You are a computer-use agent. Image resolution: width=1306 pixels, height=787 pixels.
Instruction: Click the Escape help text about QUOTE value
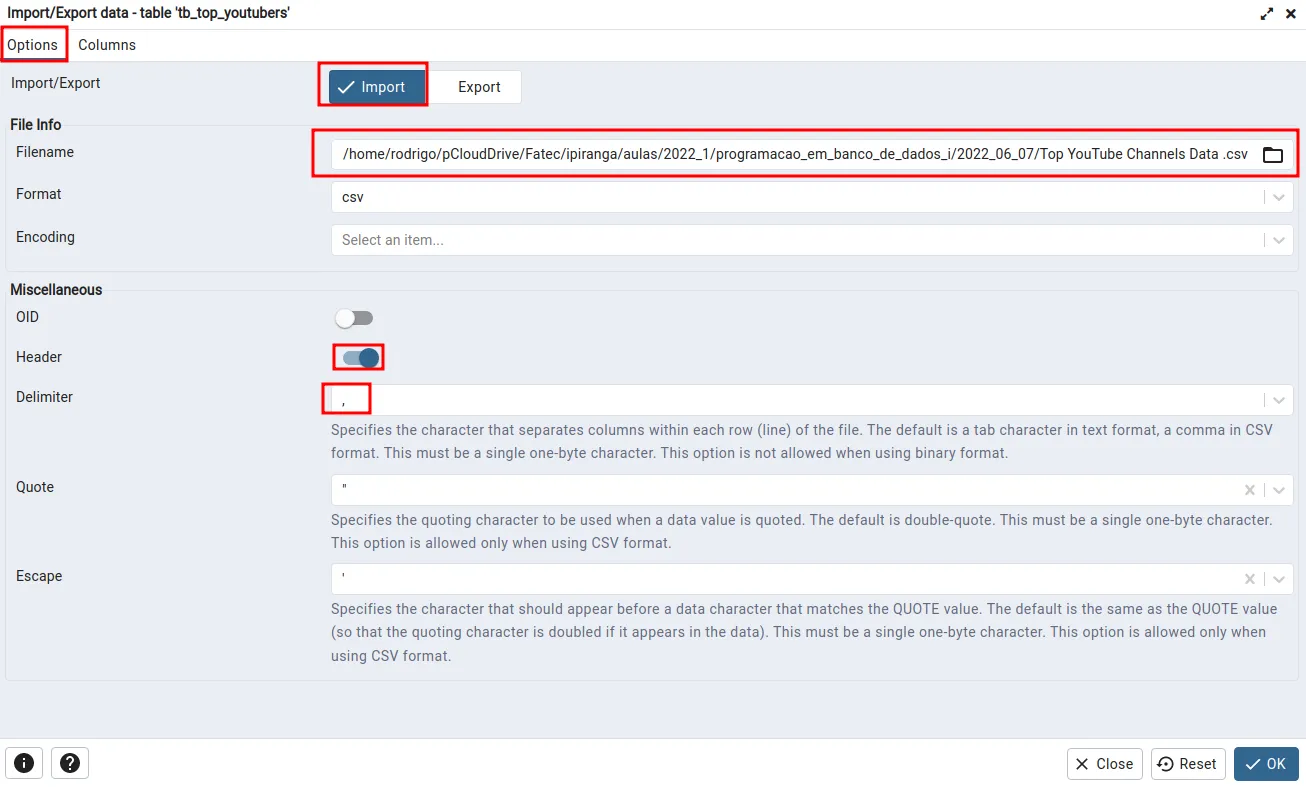click(804, 633)
